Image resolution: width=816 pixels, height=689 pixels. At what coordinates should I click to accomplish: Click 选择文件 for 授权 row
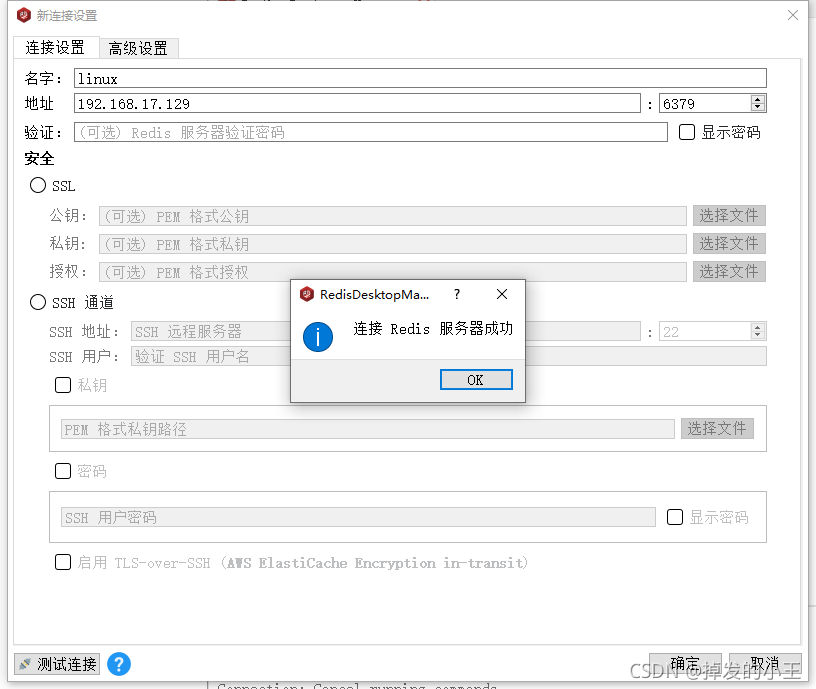click(x=729, y=272)
